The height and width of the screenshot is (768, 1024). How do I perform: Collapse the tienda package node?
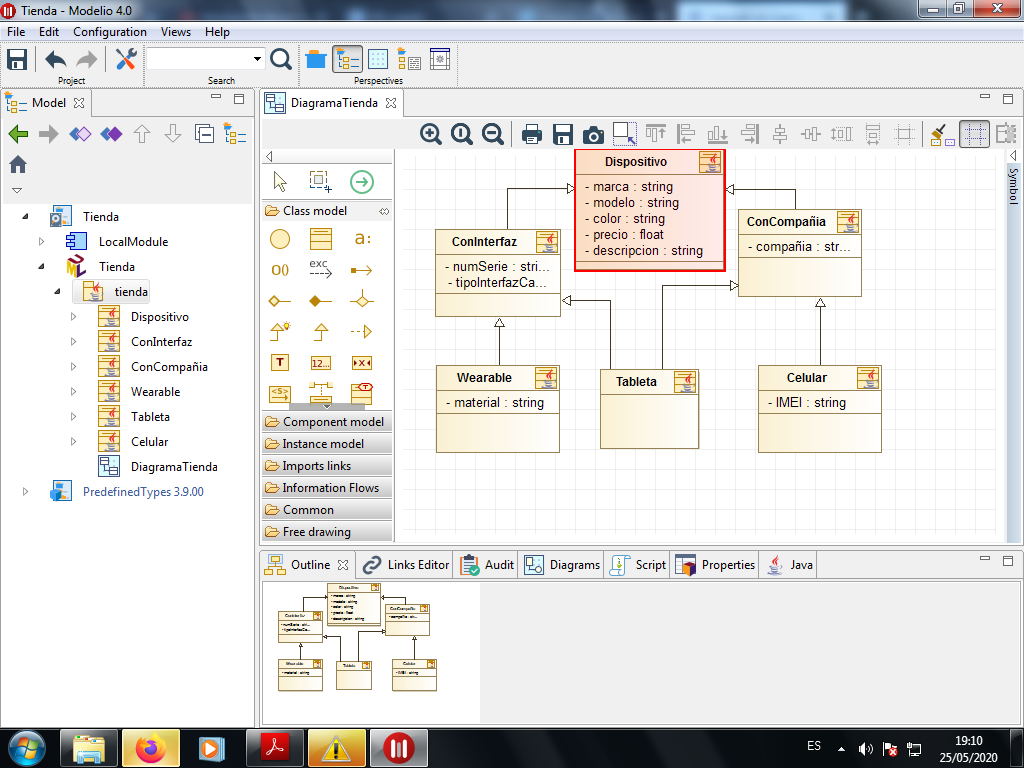click(57, 291)
